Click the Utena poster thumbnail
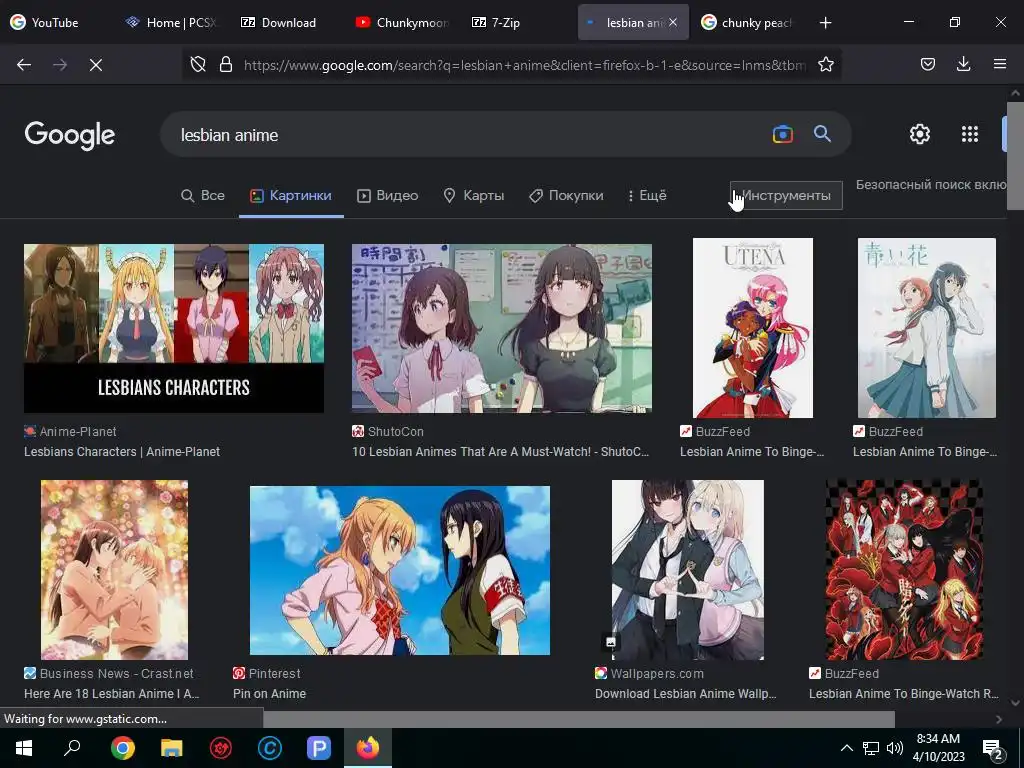The width and height of the screenshot is (1024, 768). tap(752, 328)
